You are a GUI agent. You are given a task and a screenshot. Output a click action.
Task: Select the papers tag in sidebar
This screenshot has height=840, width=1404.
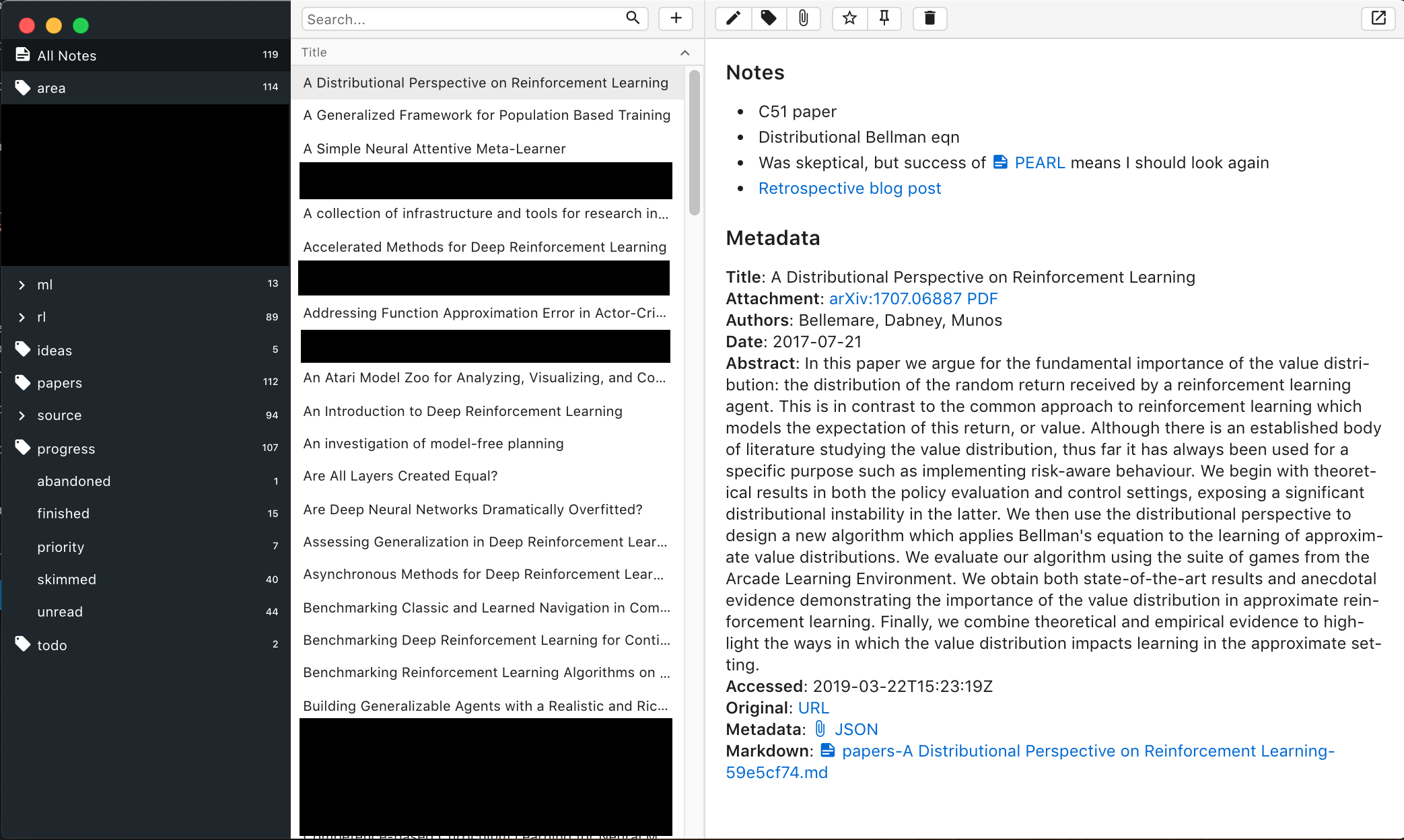tap(59, 382)
